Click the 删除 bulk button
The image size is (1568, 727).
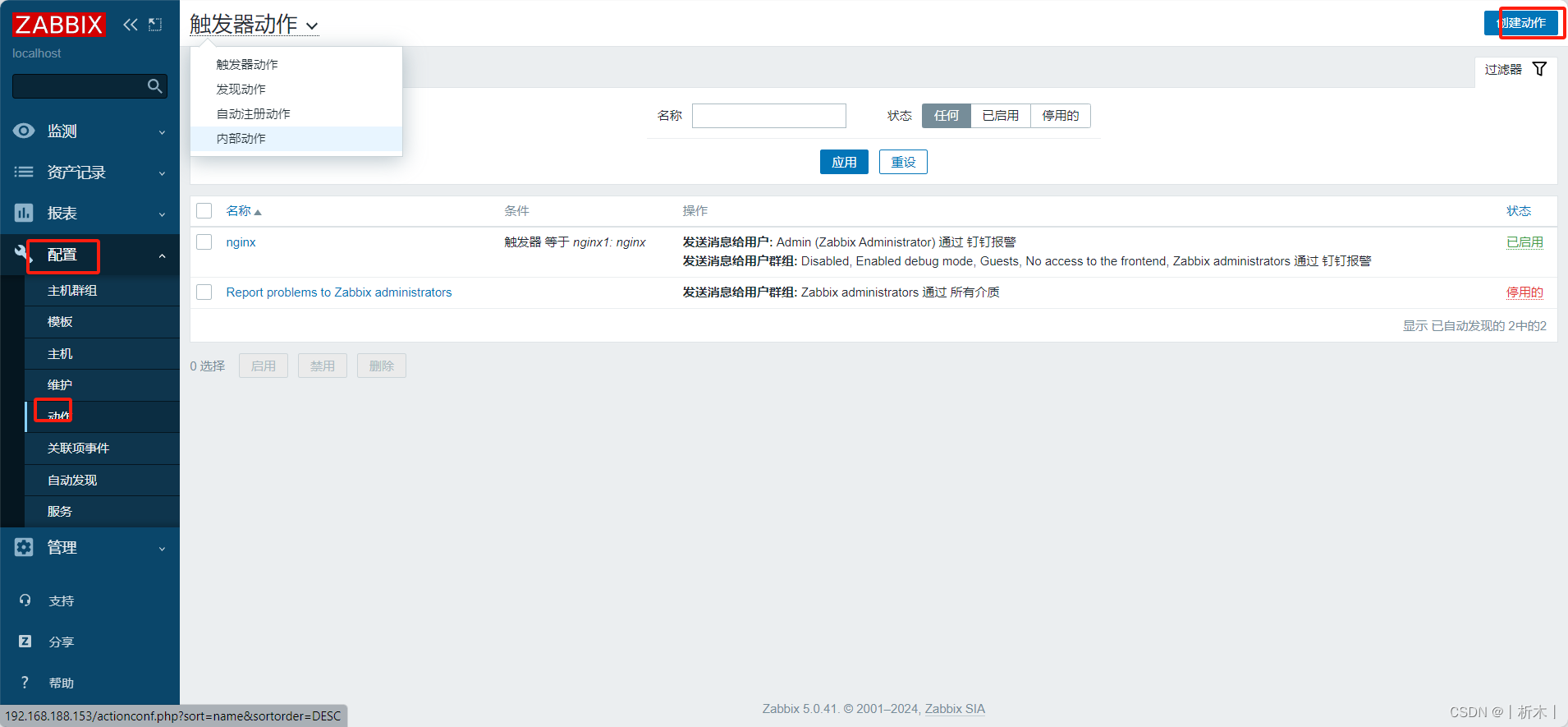382,366
